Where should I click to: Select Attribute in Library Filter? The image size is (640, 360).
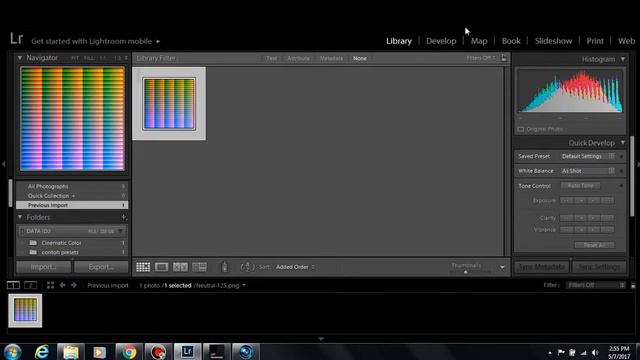coord(298,58)
